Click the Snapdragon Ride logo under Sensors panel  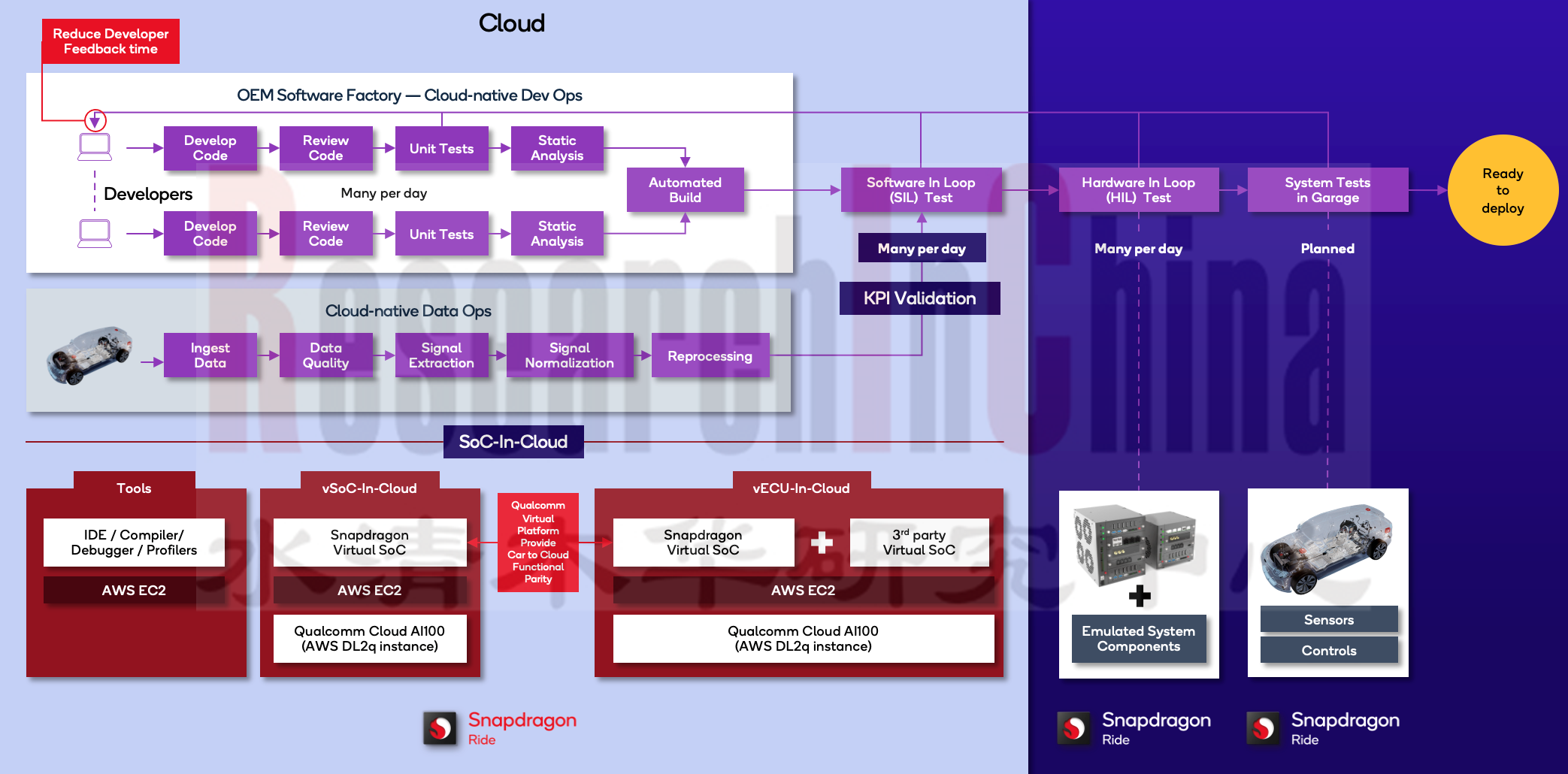click(1323, 728)
